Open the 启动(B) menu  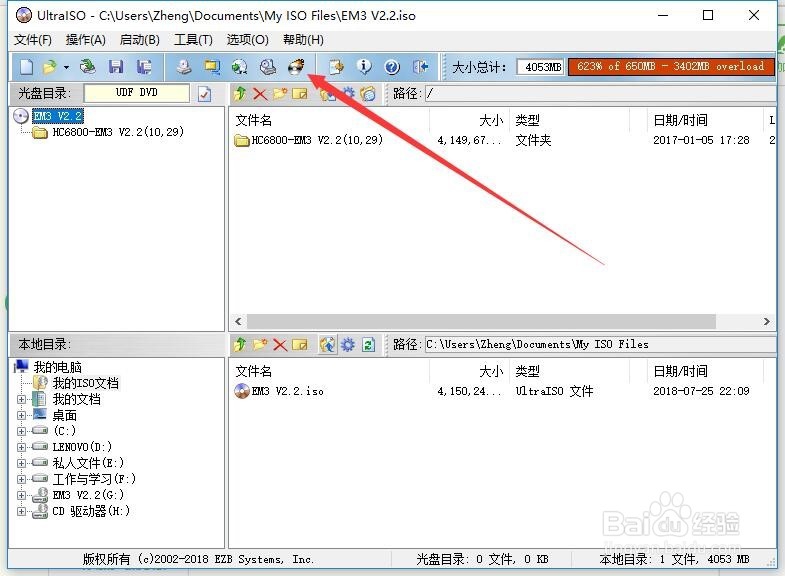point(140,40)
